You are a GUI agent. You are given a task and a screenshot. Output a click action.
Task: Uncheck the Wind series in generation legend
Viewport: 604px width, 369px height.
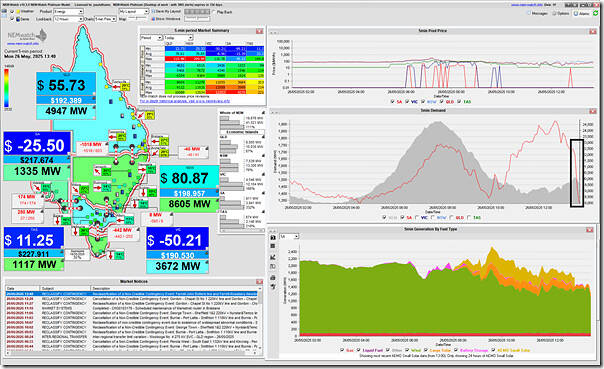pyautogui.click(x=408, y=350)
